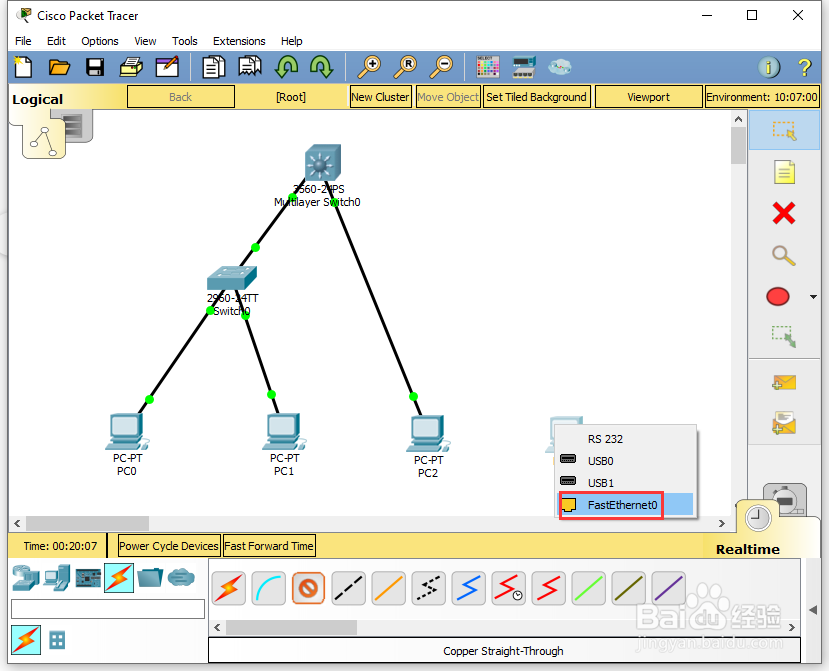Screen dimensions: 829x671
Task: Choose the red ellipse drawing tool
Action: point(778,297)
